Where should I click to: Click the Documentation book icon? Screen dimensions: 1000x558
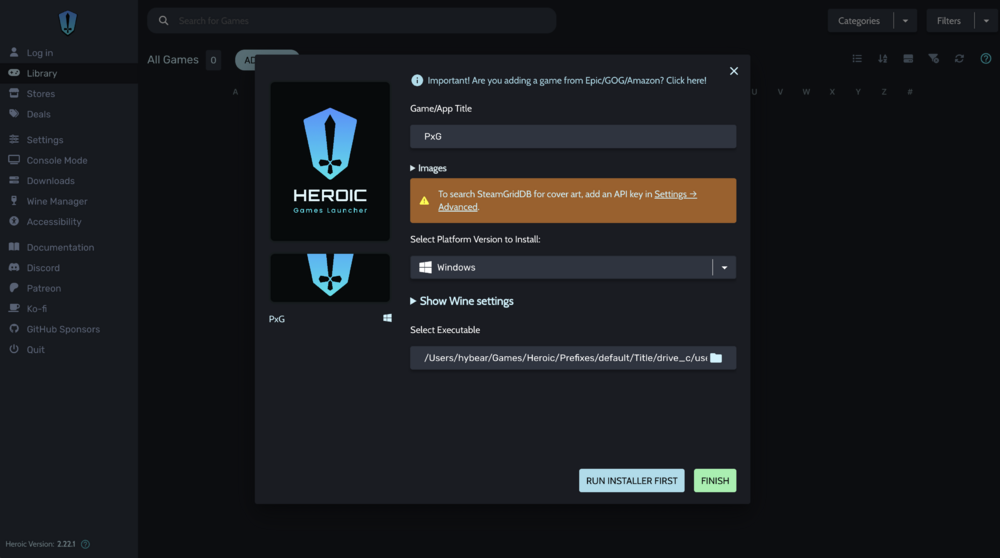[x=14, y=247]
